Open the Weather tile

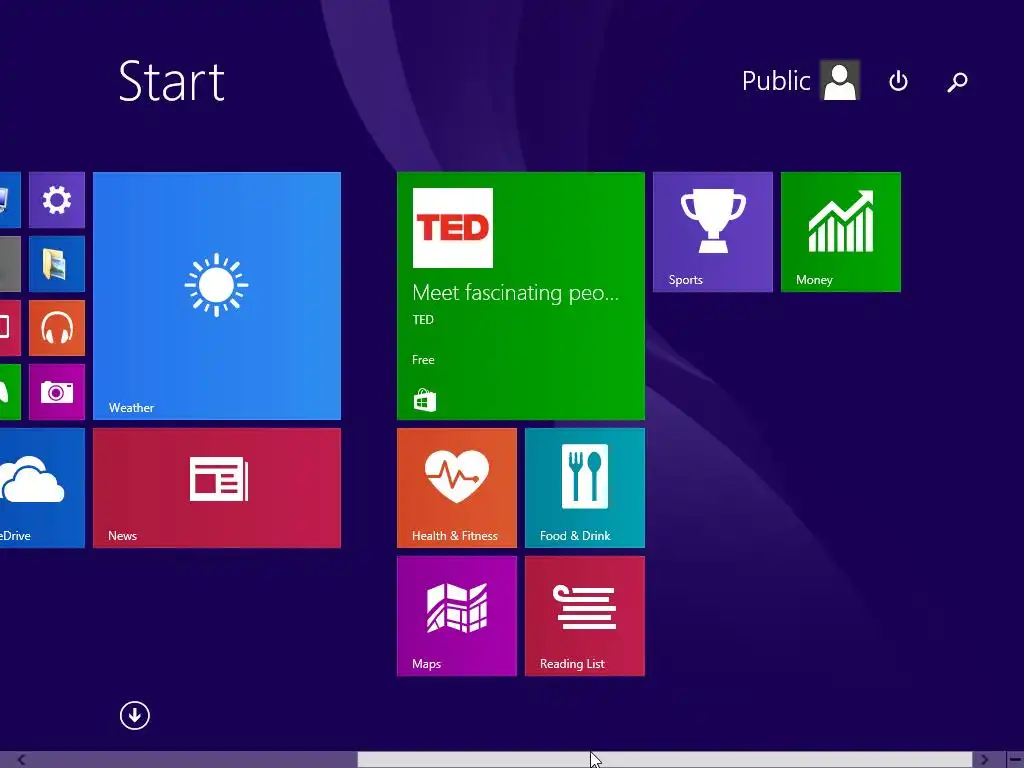(x=217, y=296)
